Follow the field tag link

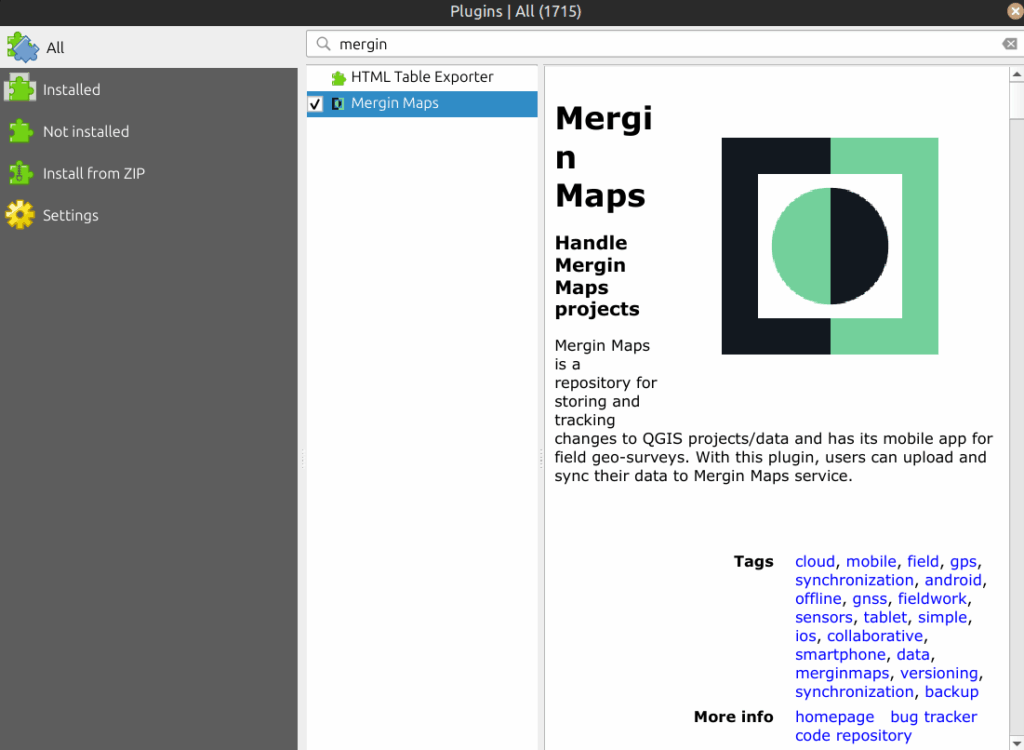923,561
